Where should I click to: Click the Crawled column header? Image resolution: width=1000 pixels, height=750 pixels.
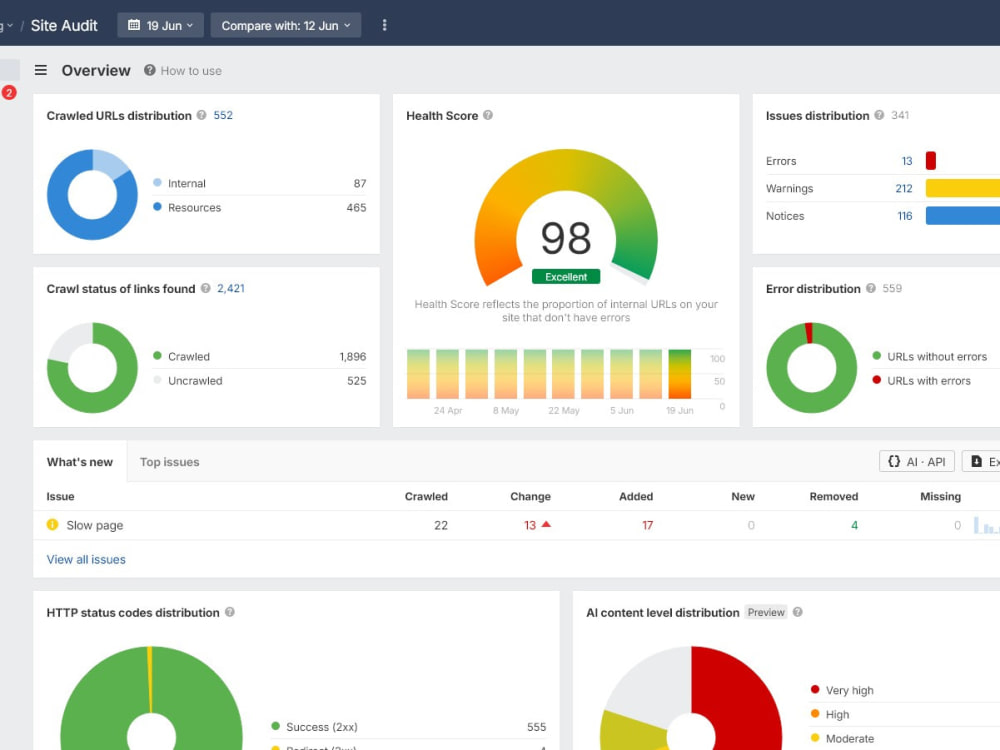[426, 496]
